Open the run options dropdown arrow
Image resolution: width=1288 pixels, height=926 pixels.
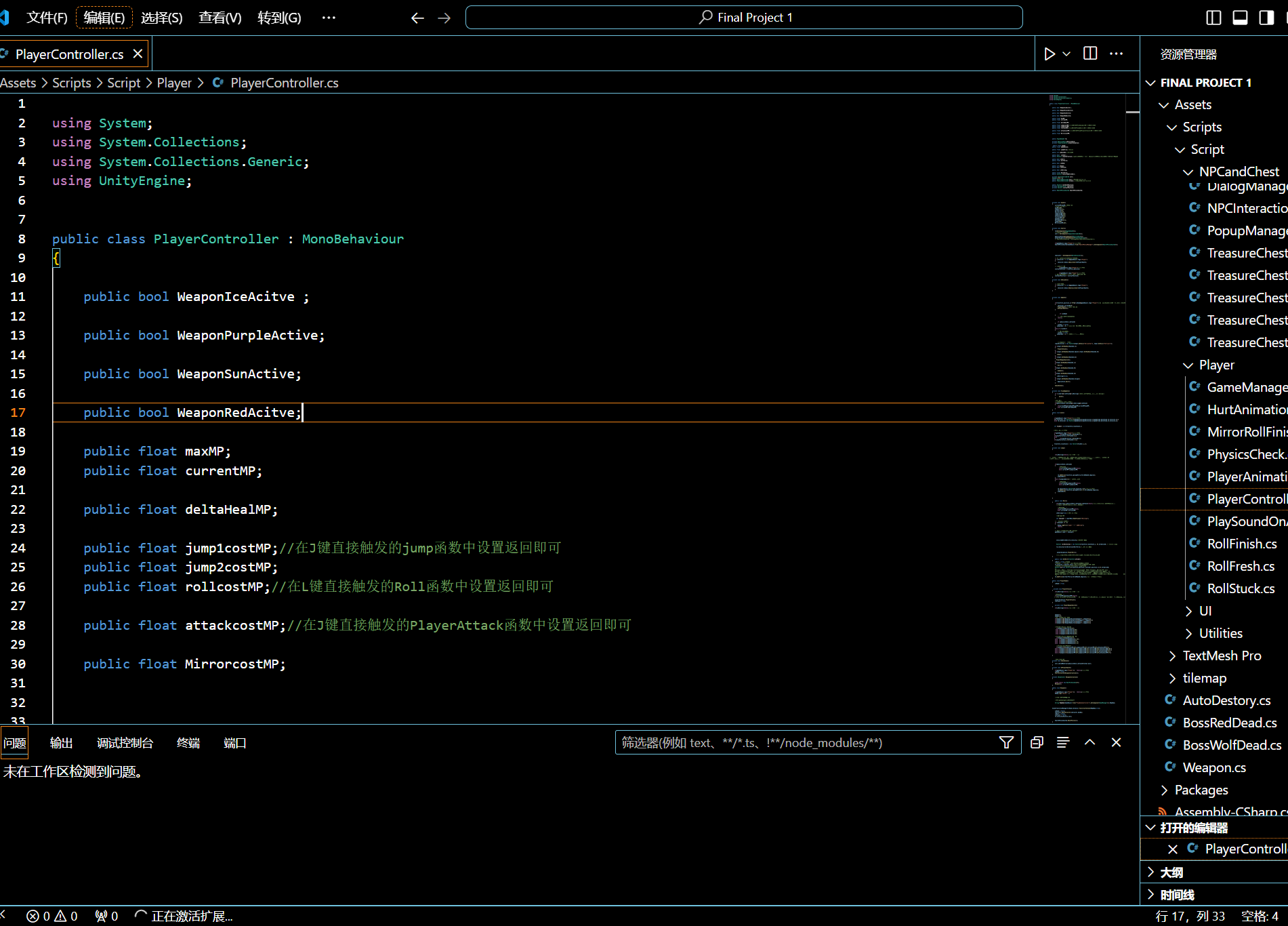(x=1066, y=54)
